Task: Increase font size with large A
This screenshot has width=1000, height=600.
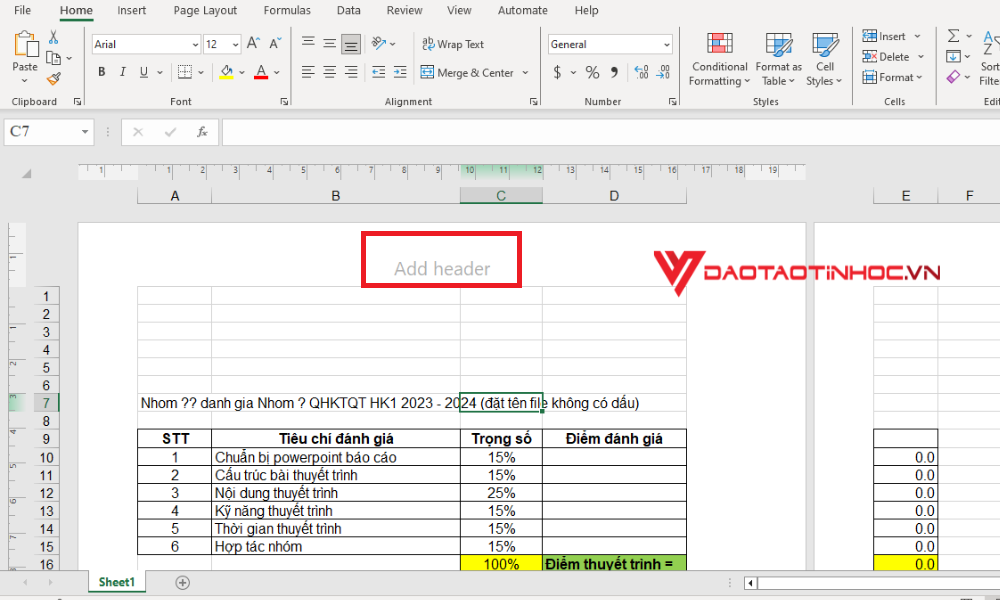Action: [x=253, y=44]
